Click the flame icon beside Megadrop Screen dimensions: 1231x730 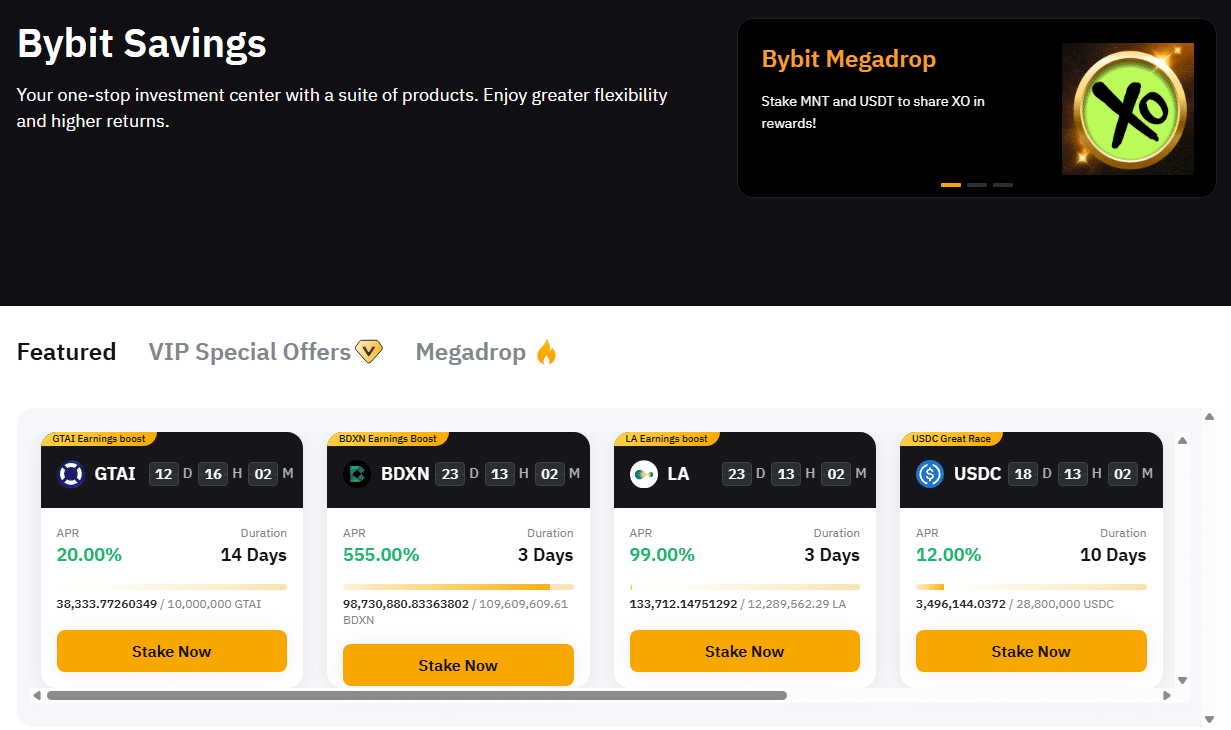click(546, 351)
